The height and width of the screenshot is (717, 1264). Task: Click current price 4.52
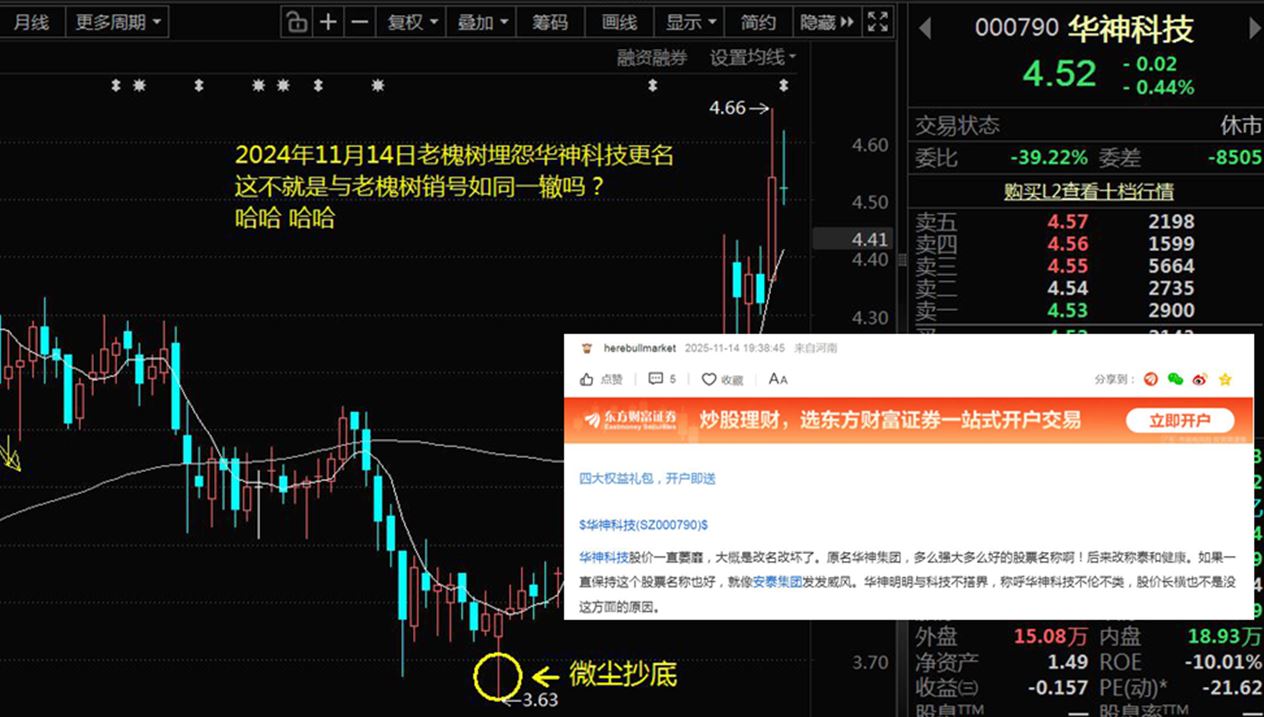click(1058, 74)
